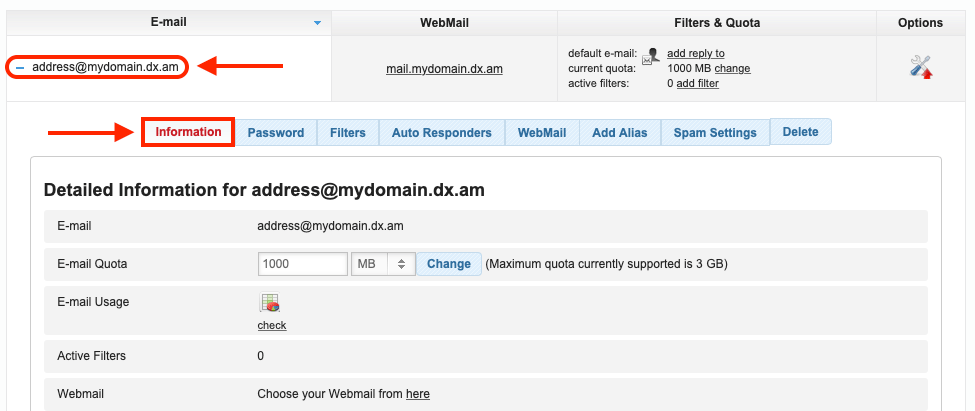This screenshot has width=975, height=411.
Task: Go to the Auto Responders tab
Action: pos(441,133)
